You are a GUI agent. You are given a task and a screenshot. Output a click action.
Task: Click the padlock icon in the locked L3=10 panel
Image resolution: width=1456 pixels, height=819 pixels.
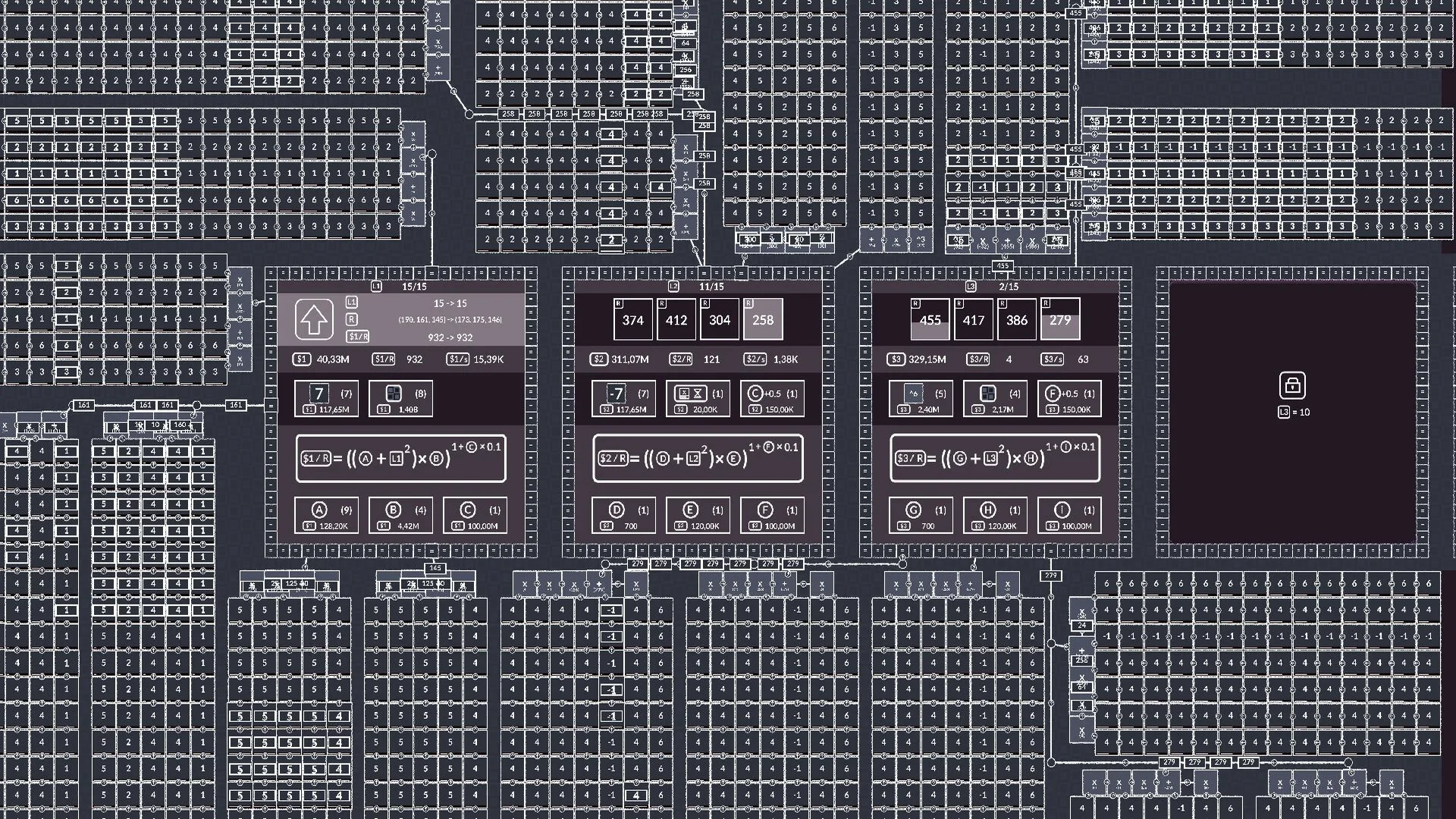[1293, 385]
